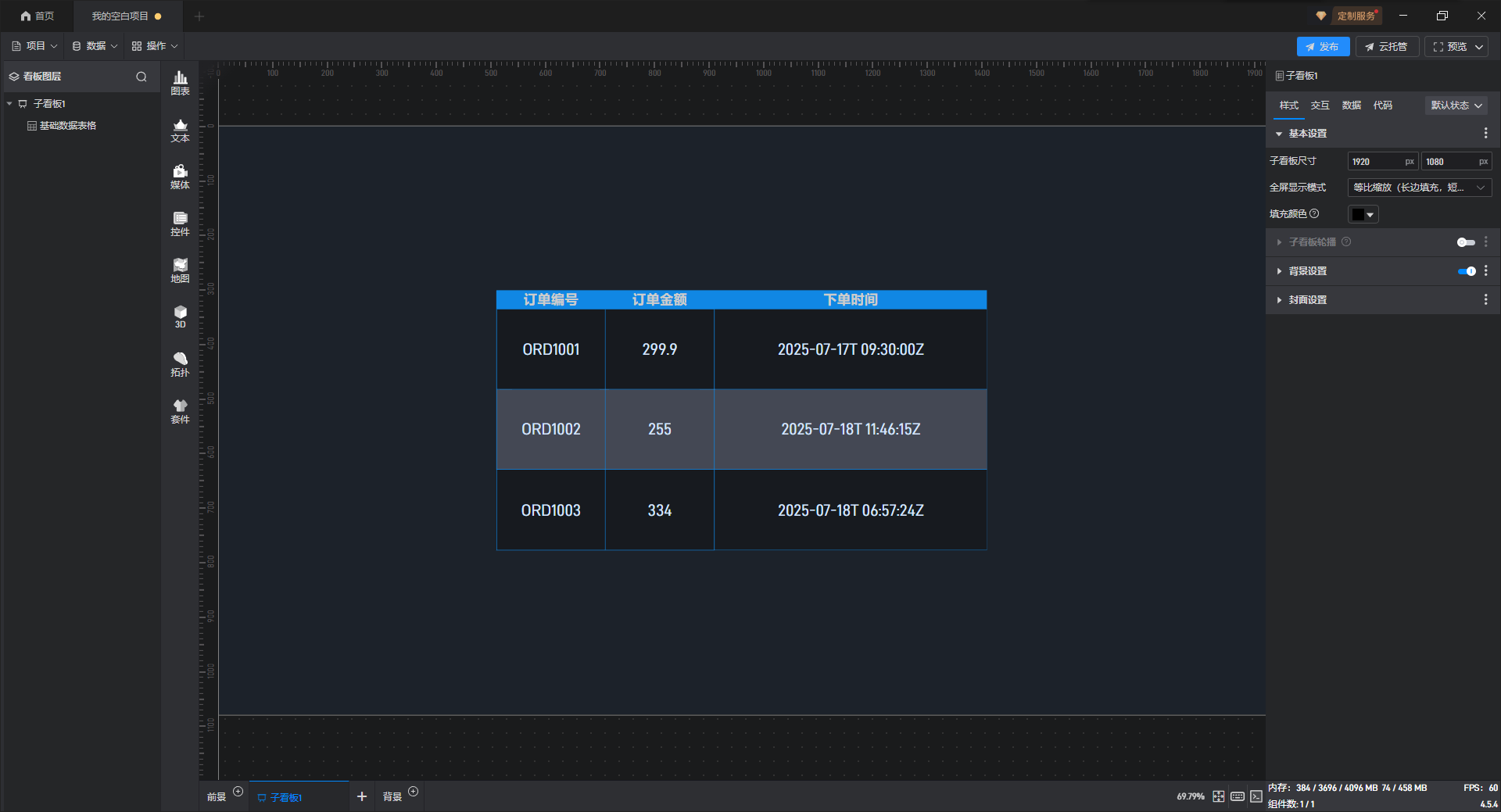Open the 拓扑 topology components panel
Screen dimensions: 1501x812
pyautogui.click(x=180, y=364)
